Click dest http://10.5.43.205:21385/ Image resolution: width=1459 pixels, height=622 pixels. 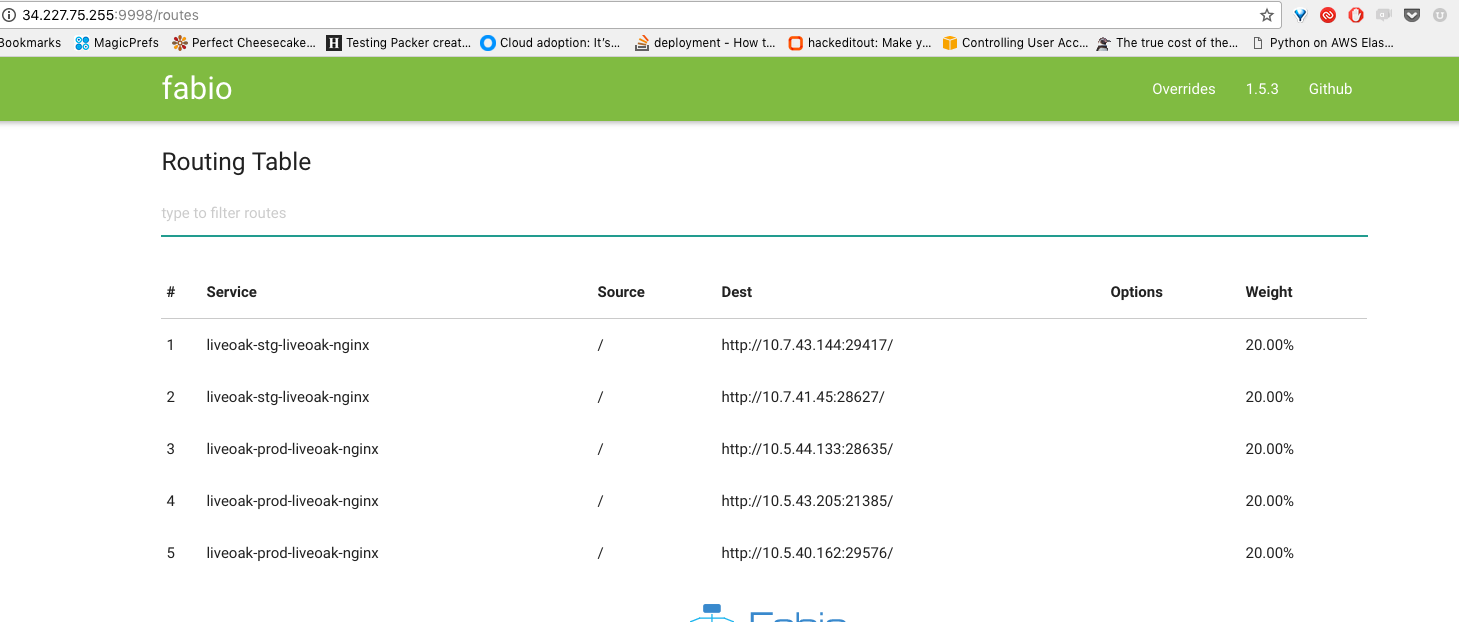(807, 501)
